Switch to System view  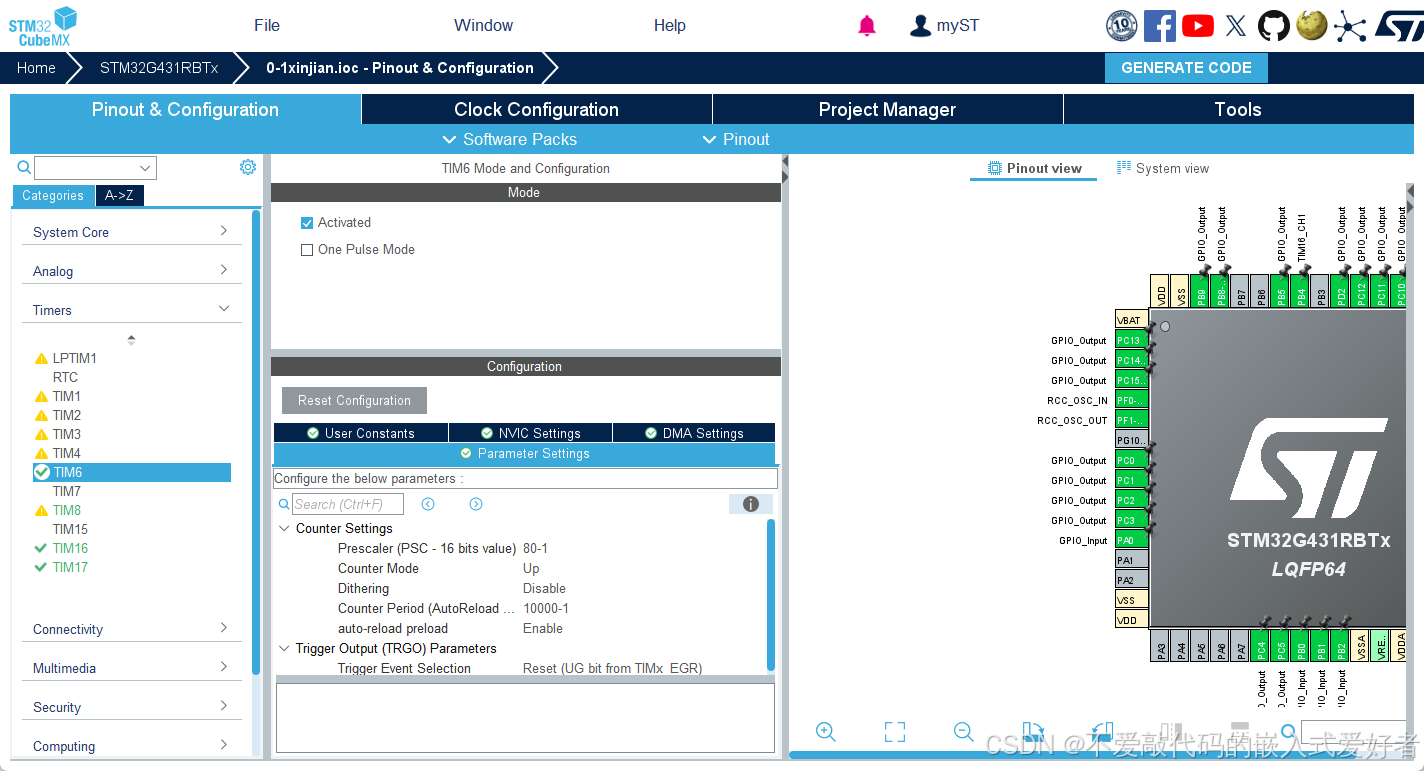point(1163,168)
